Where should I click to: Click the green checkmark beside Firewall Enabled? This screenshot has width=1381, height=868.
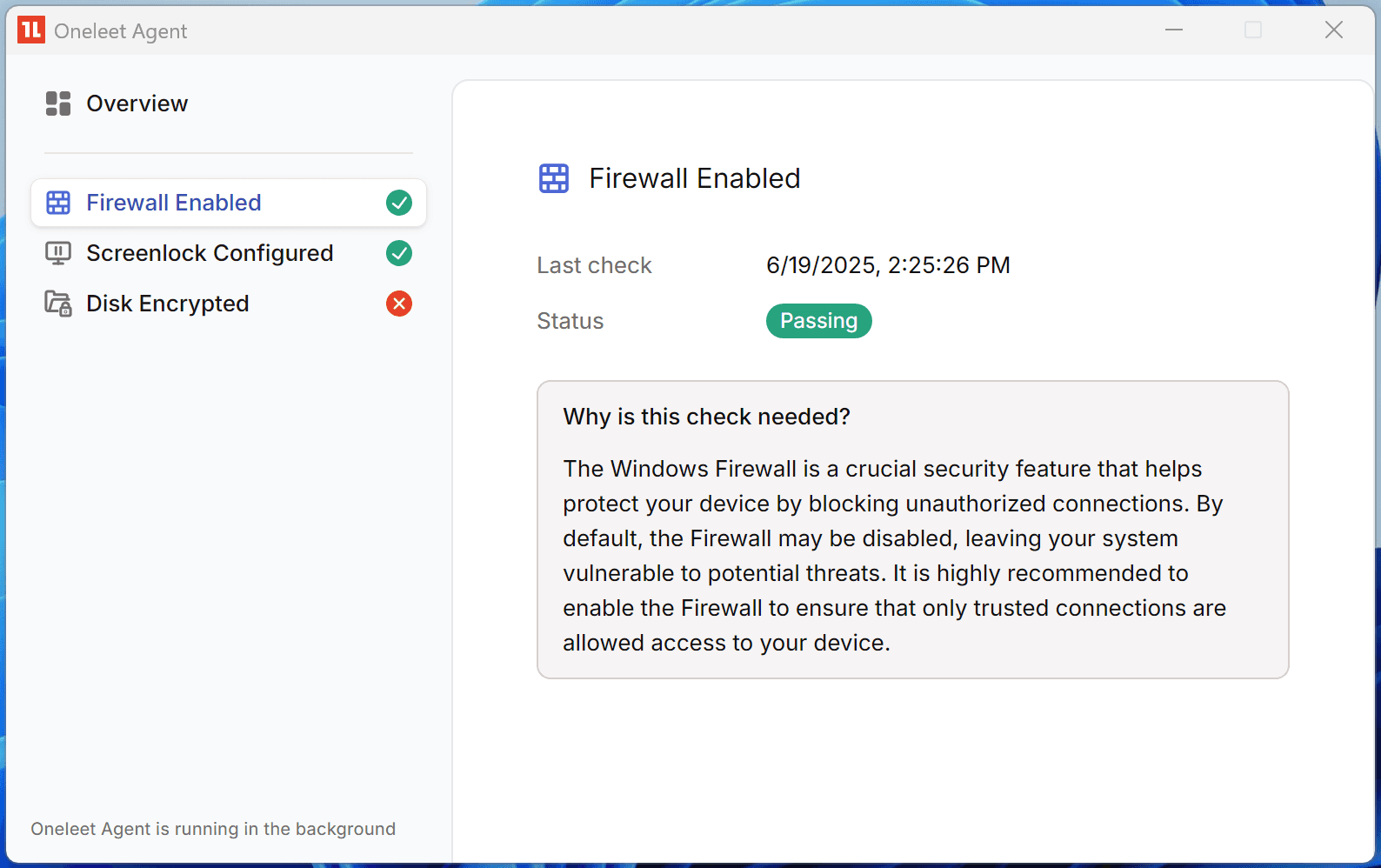[x=399, y=203]
